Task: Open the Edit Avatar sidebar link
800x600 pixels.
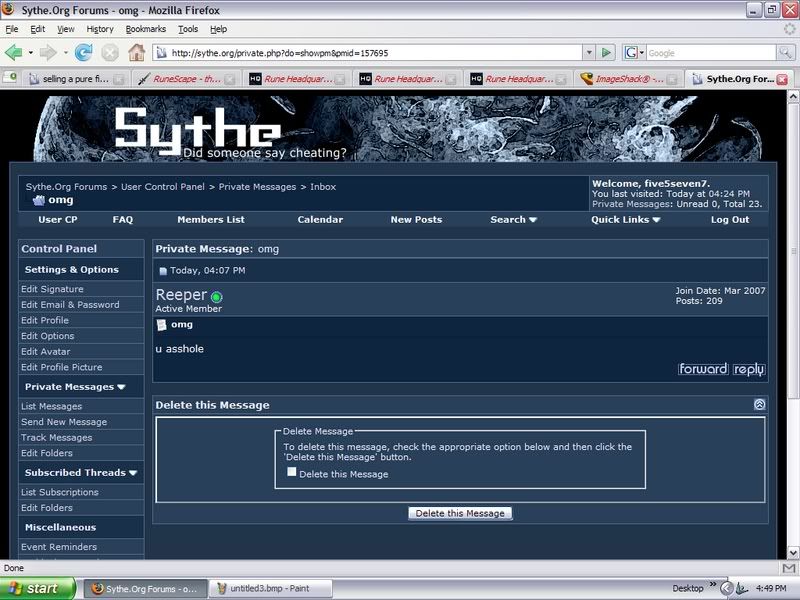Action: tap(45, 352)
